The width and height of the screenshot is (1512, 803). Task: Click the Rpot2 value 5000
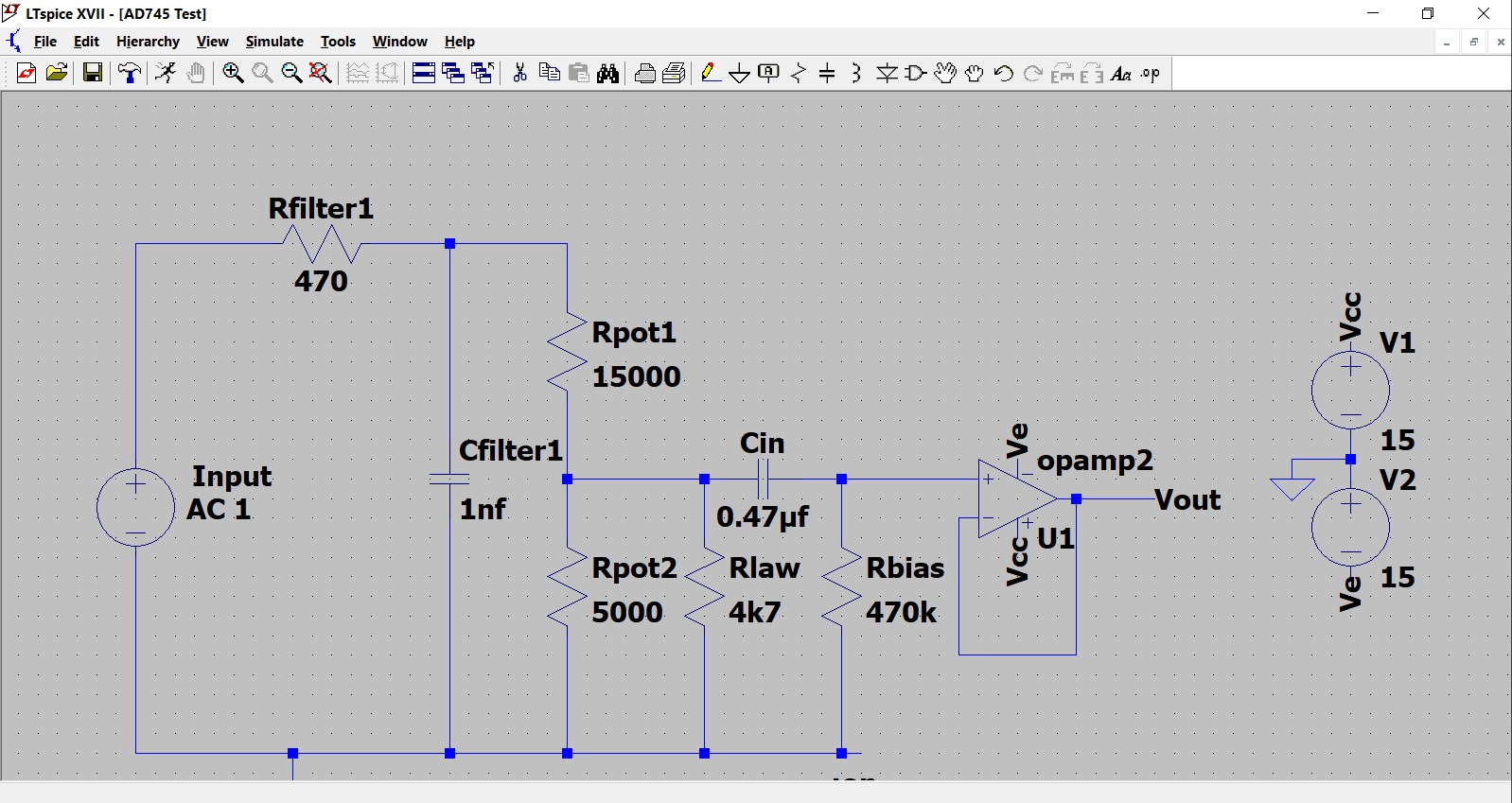click(x=627, y=612)
